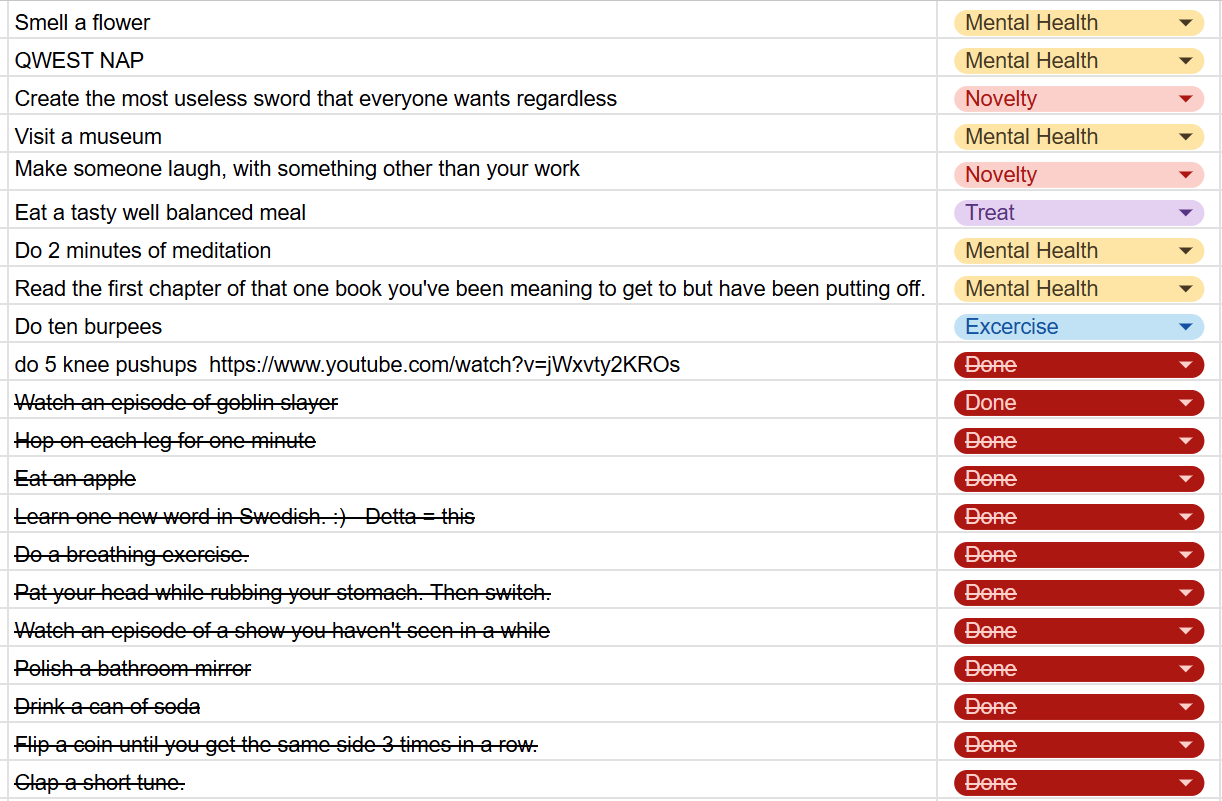Select the cell Hop on each leg for one minute
Screen dimensions: 1222x801
[x=472, y=441]
